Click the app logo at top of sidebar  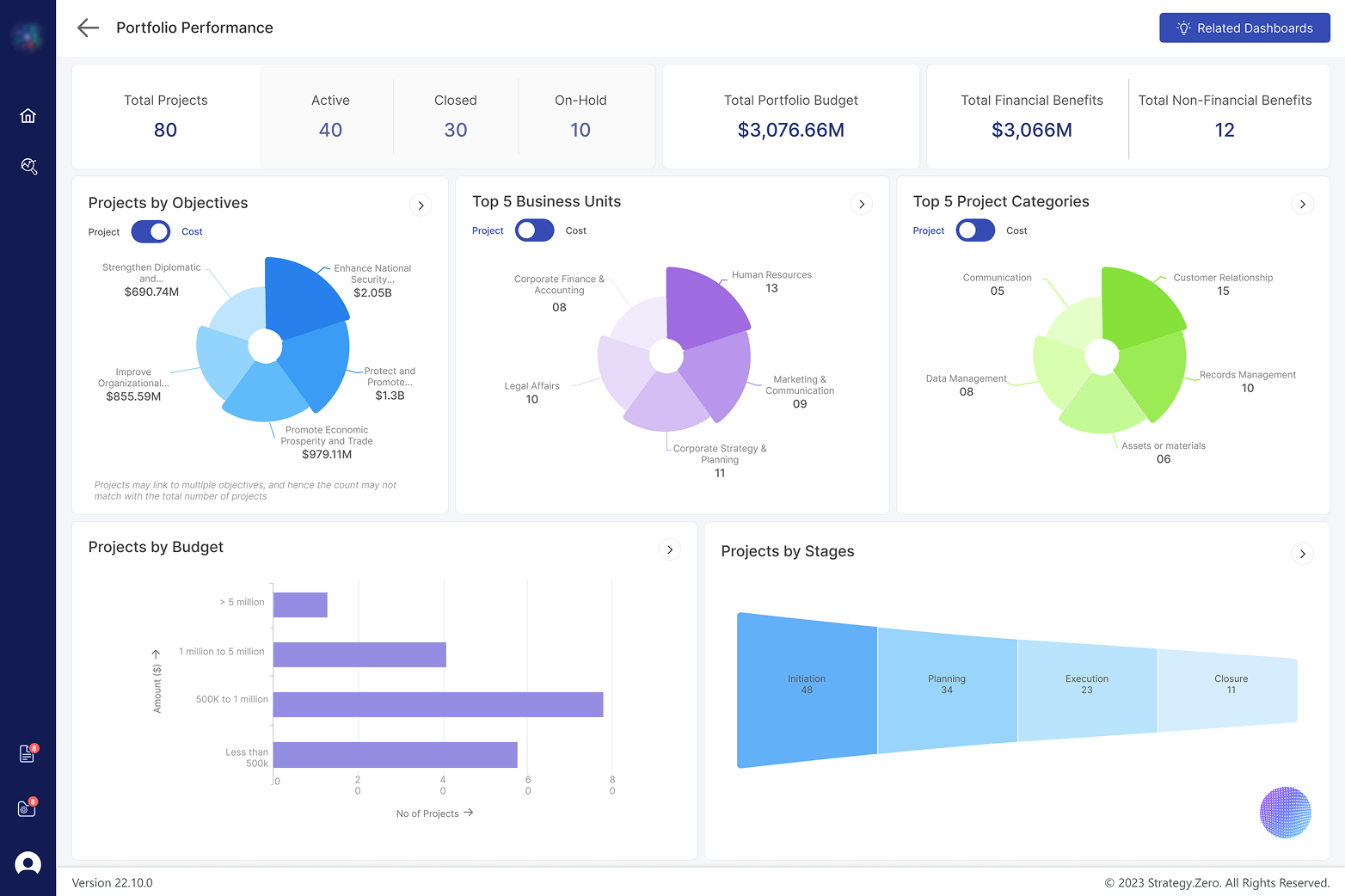coord(28,36)
